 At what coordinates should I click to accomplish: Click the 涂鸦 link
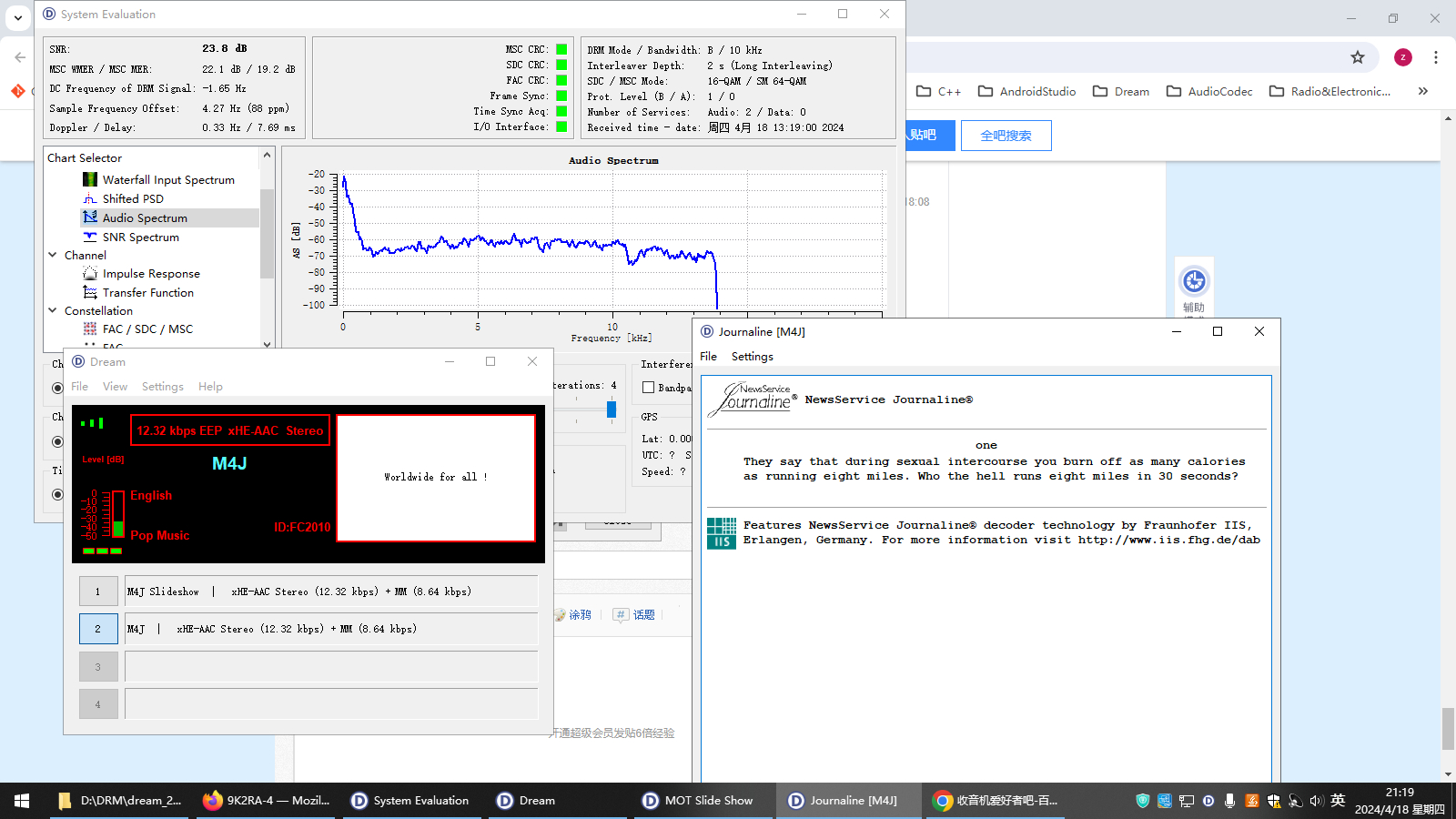[x=573, y=615]
